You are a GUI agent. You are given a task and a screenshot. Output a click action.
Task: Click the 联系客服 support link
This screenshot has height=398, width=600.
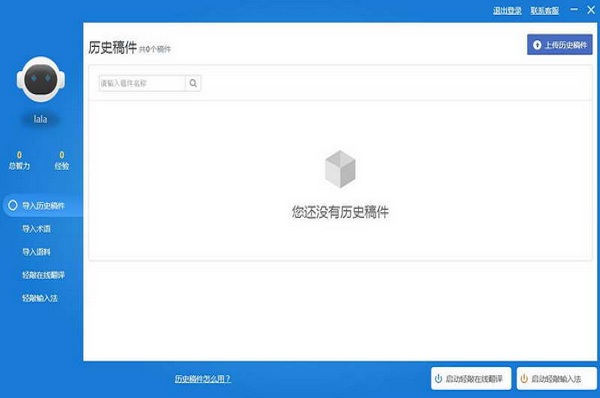point(545,11)
